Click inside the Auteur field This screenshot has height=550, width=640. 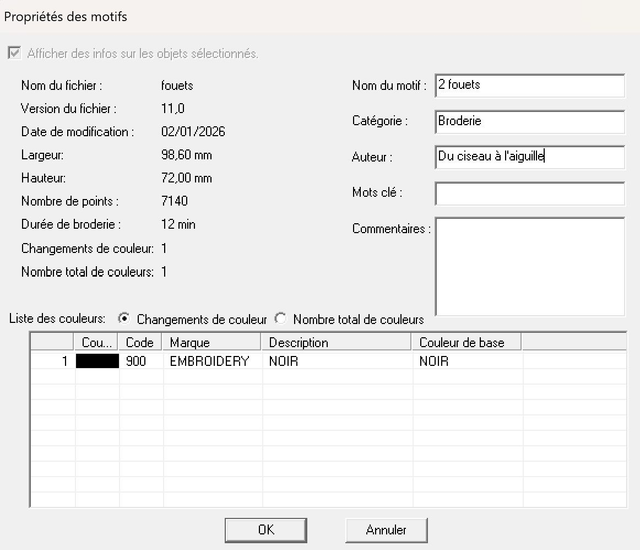pos(529,157)
